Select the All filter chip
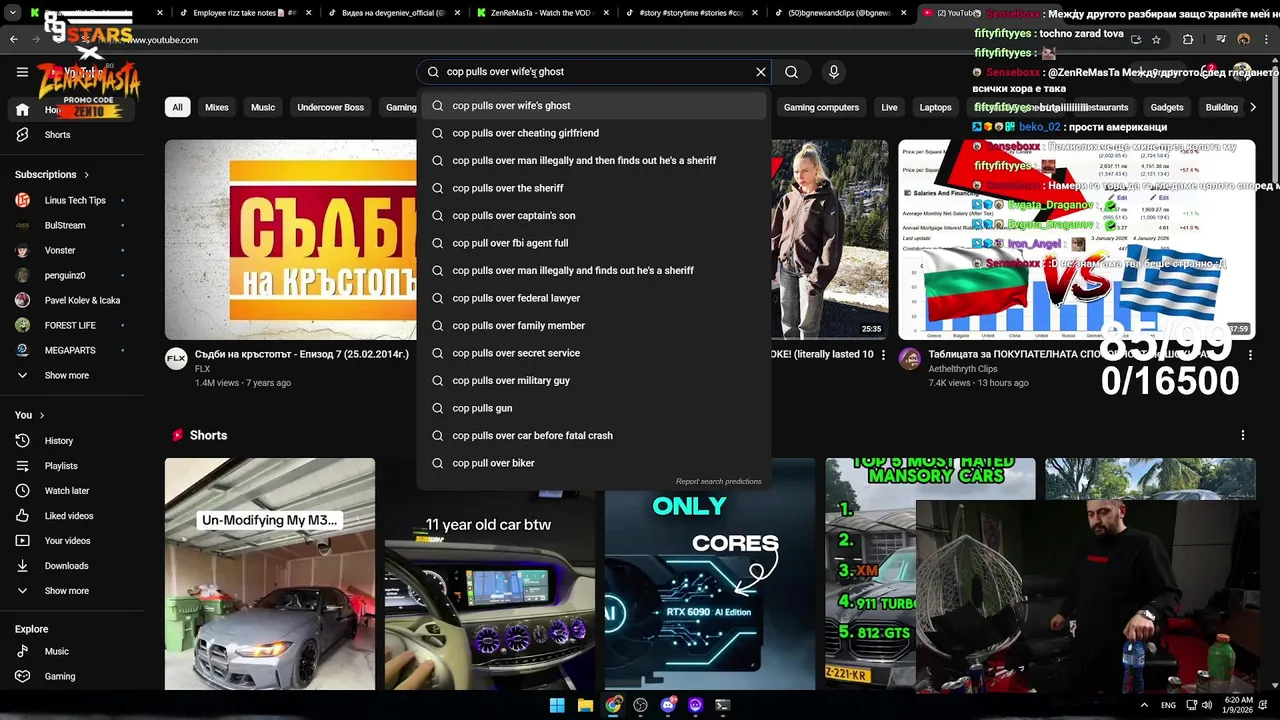Image resolution: width=1280 pixels, height=720 pixels. 177,107
